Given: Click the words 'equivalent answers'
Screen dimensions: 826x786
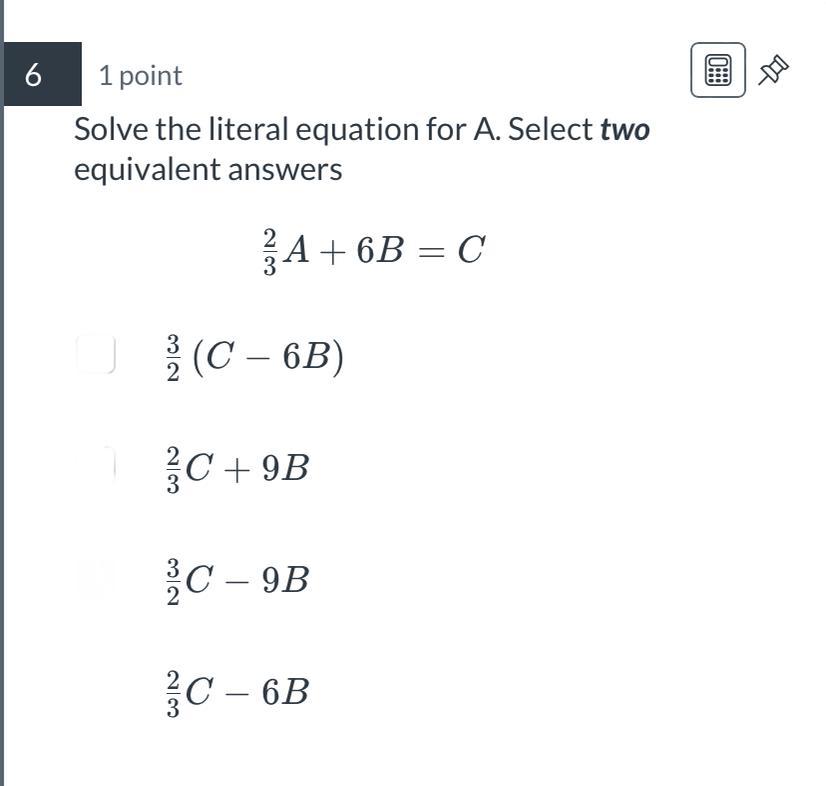Looking at the screenshot, I should 208,169.
